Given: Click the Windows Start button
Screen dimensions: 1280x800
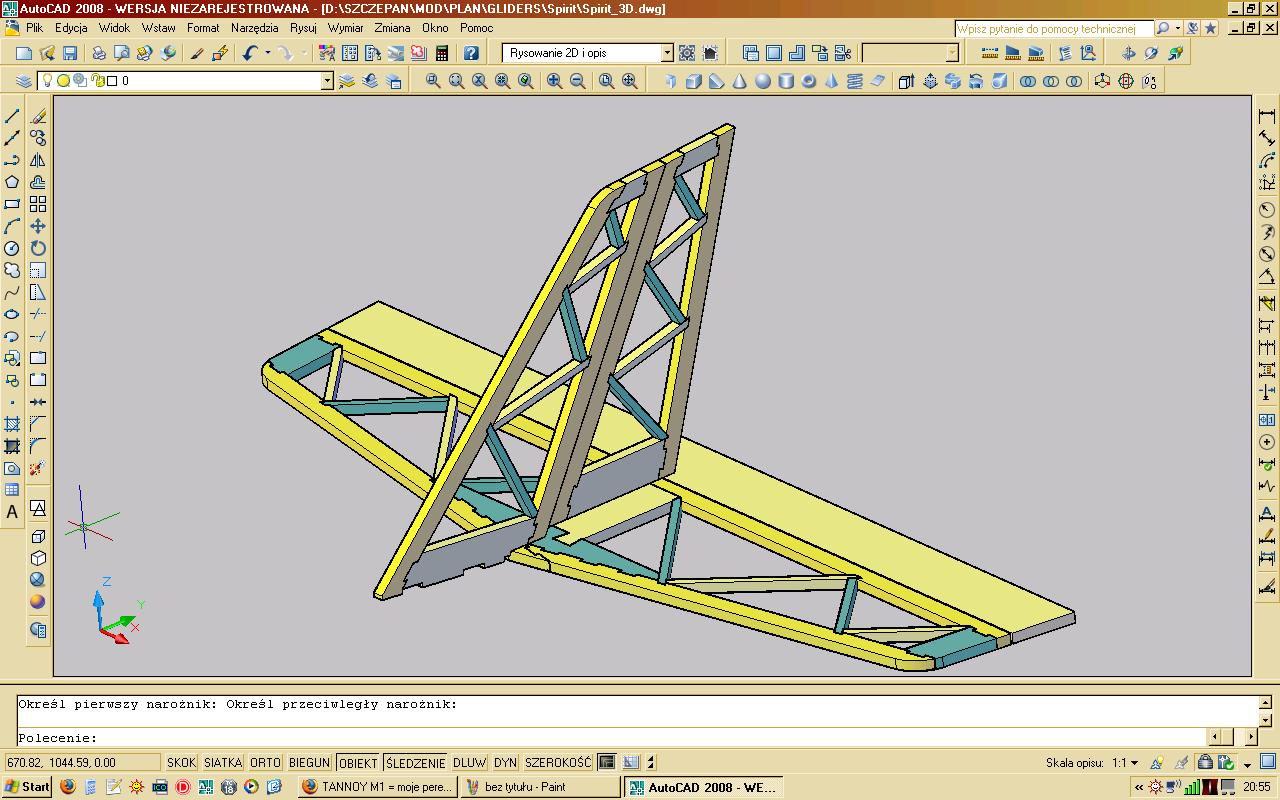Looking at the screenshot, I should 27,787.
